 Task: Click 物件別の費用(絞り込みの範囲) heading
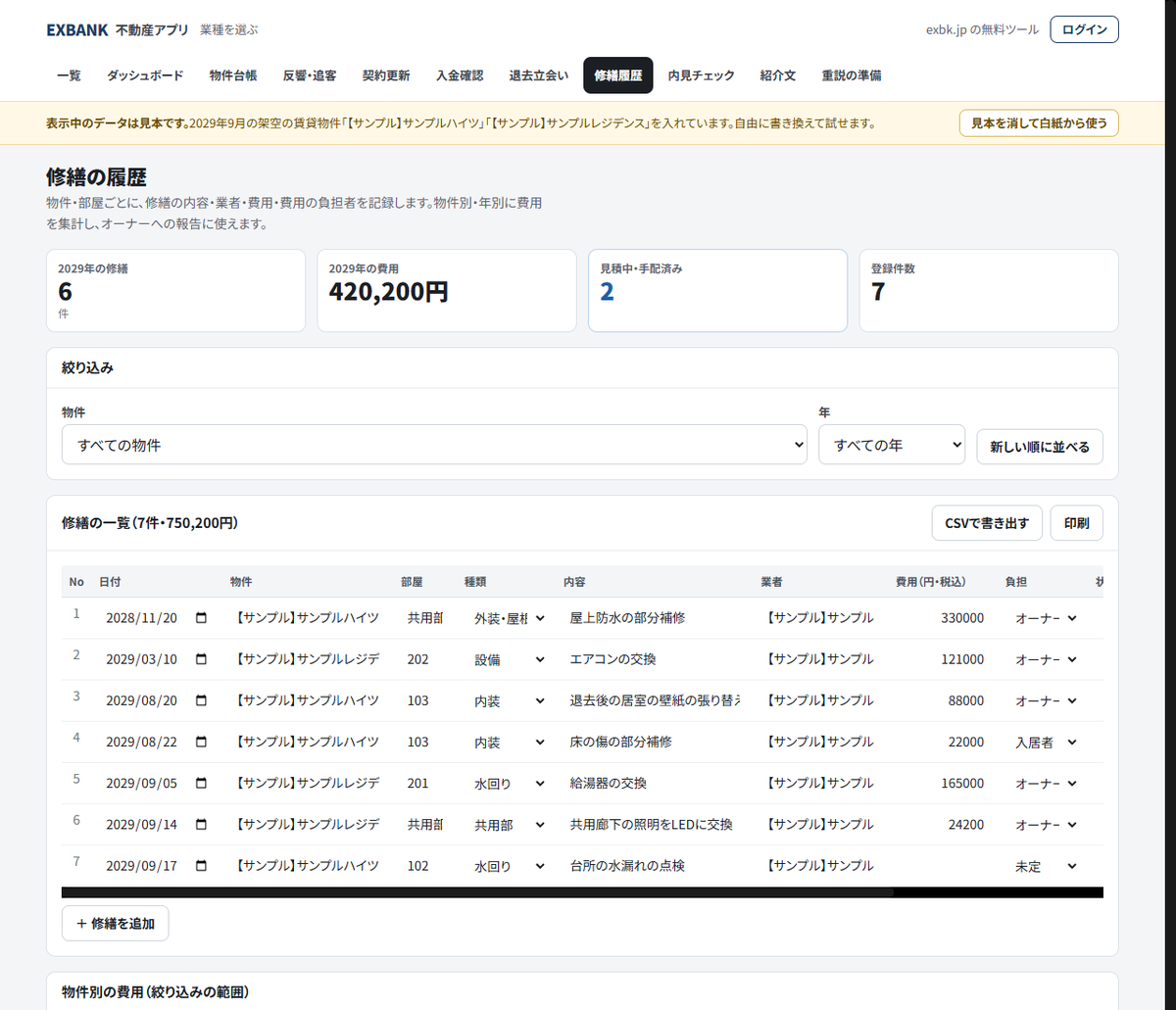point(155,992)
